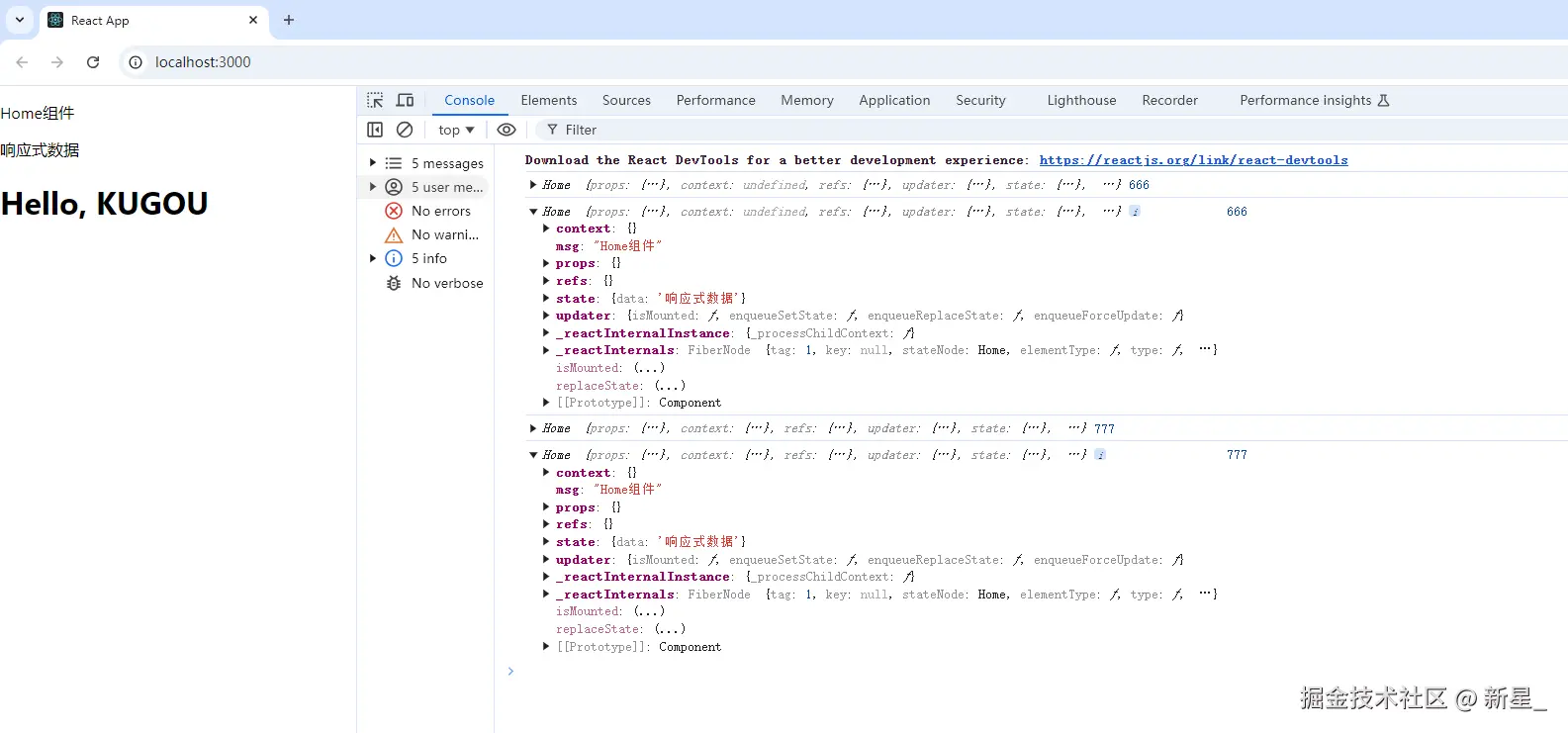Open the Recorder tab
This screenshot has height=733, width=1568.
click(x=1169, y=100)
